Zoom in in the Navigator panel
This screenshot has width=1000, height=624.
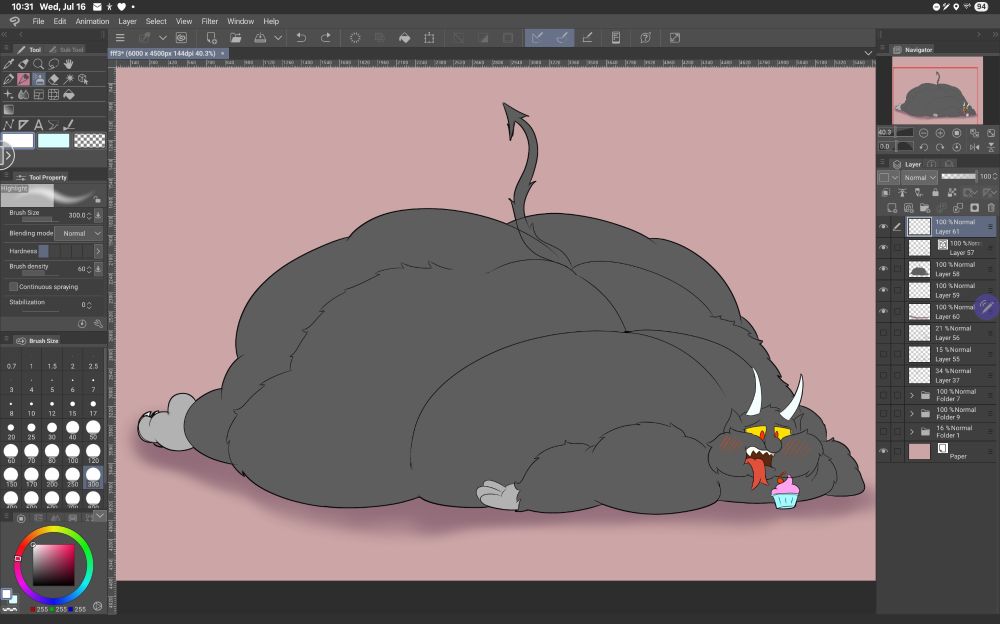(940, 133)
